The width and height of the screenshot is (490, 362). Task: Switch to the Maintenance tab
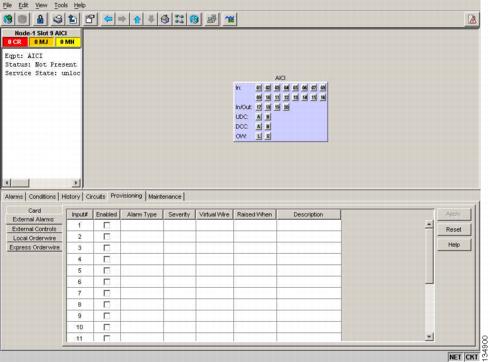tap(165, 197)
